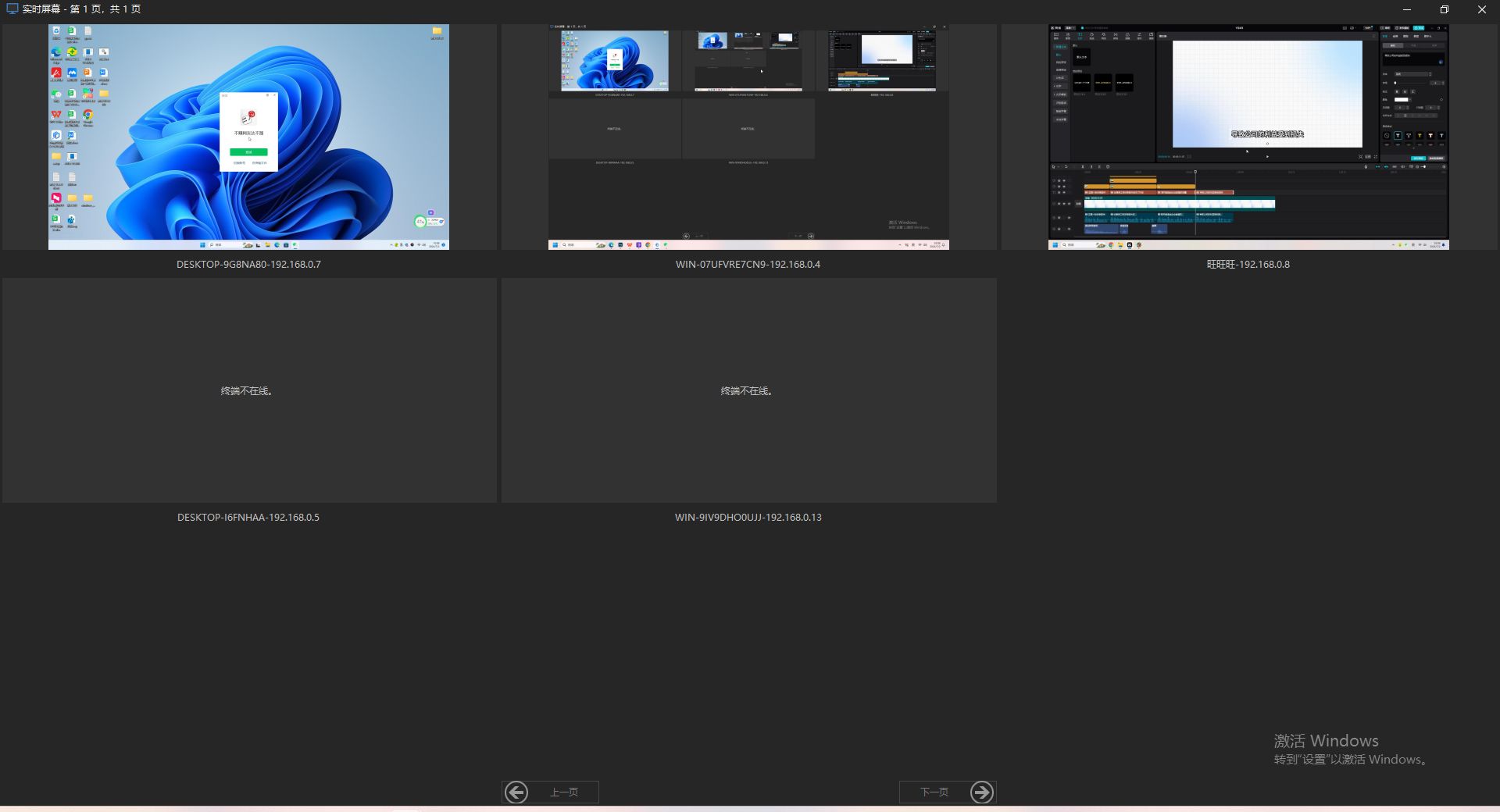Click label 旺旺旺-192.168.0.8
Image resolution: width=1500 pixels, height=812 pixels.
click(1248, 264)
